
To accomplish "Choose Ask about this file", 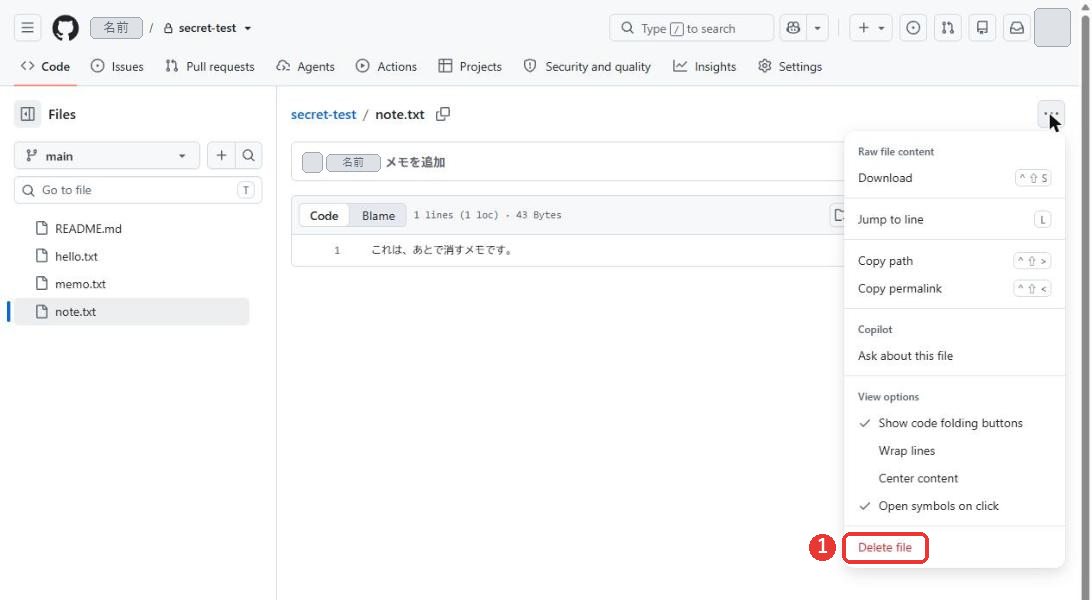I will [x=954, y=356].
